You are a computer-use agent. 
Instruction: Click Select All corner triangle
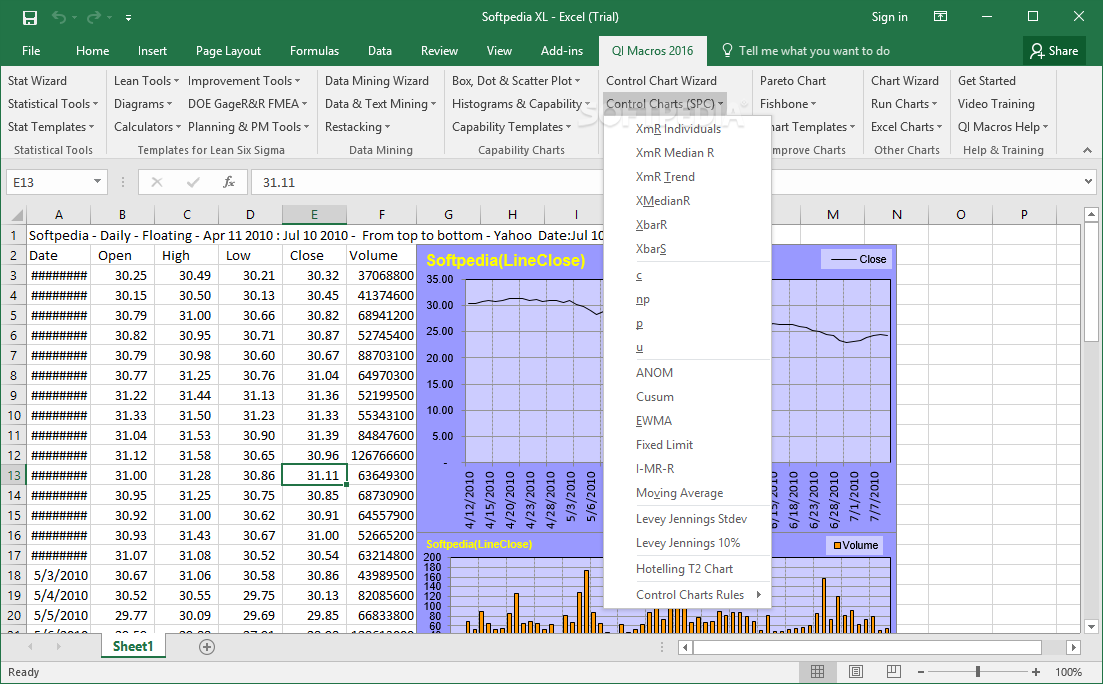pos(15,215)
